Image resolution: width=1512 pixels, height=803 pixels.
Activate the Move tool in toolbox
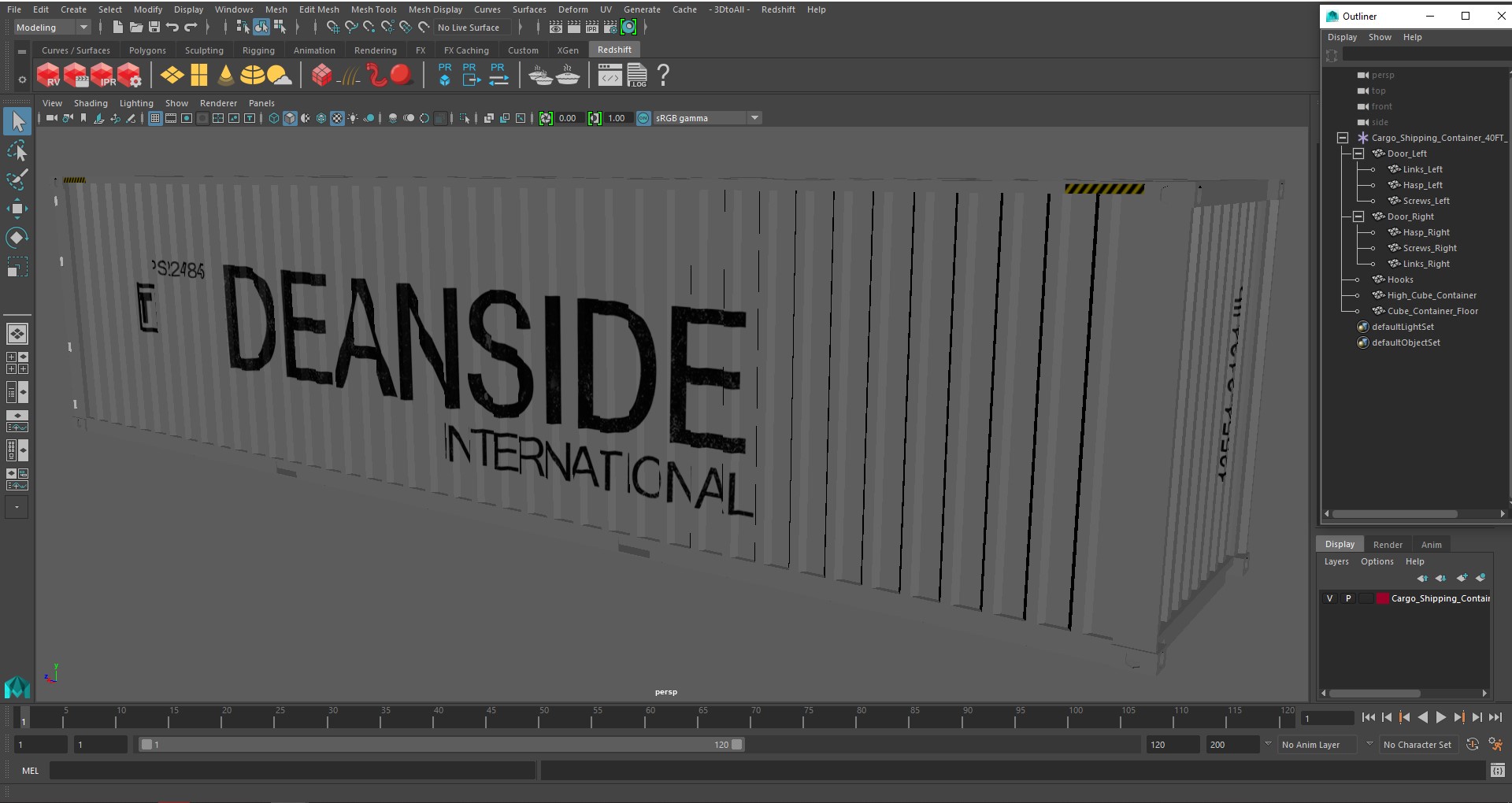point(17,208)
